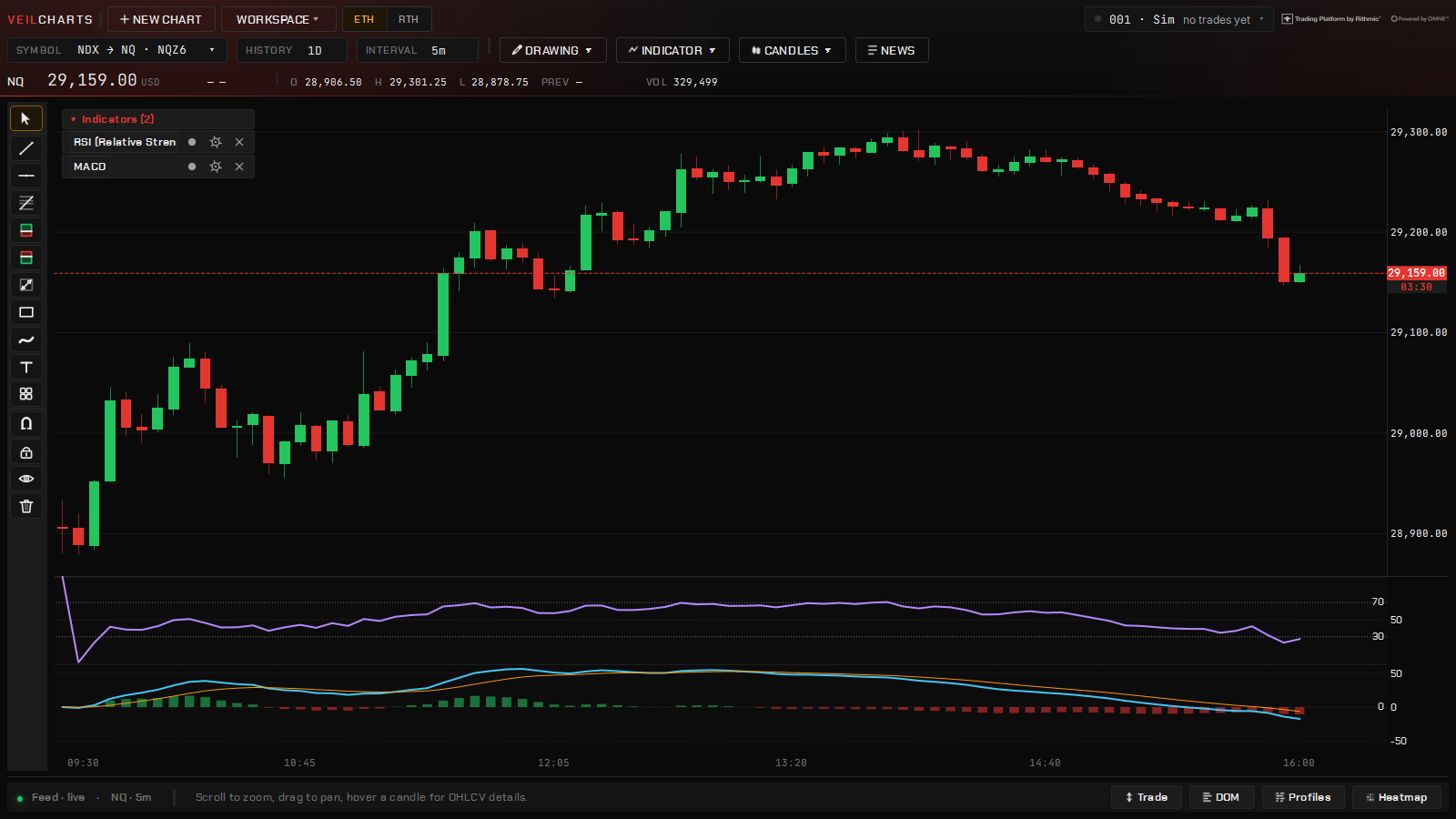Remove the MACD indicator
Image resolution: width=1456 pixels, height=819 pixels.
pos(239,167)
